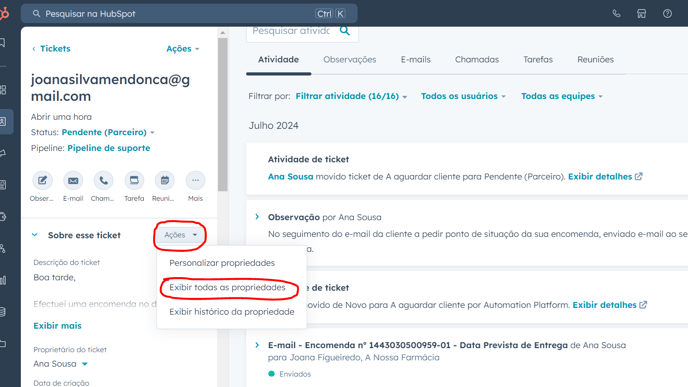
Task: Click the Proprietário do ticket label
Action: pyautogui.click(x=70, y=350)
